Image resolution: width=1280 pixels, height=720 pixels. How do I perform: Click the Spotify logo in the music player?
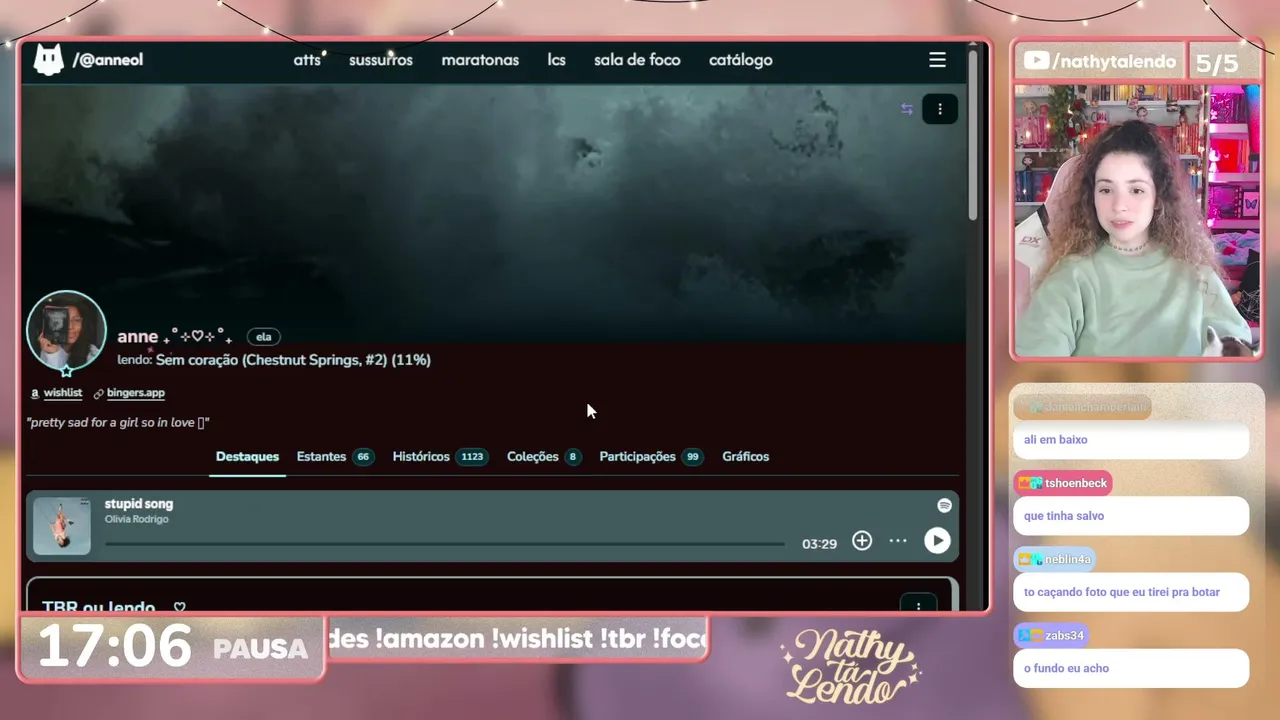(x=944, y=506)
